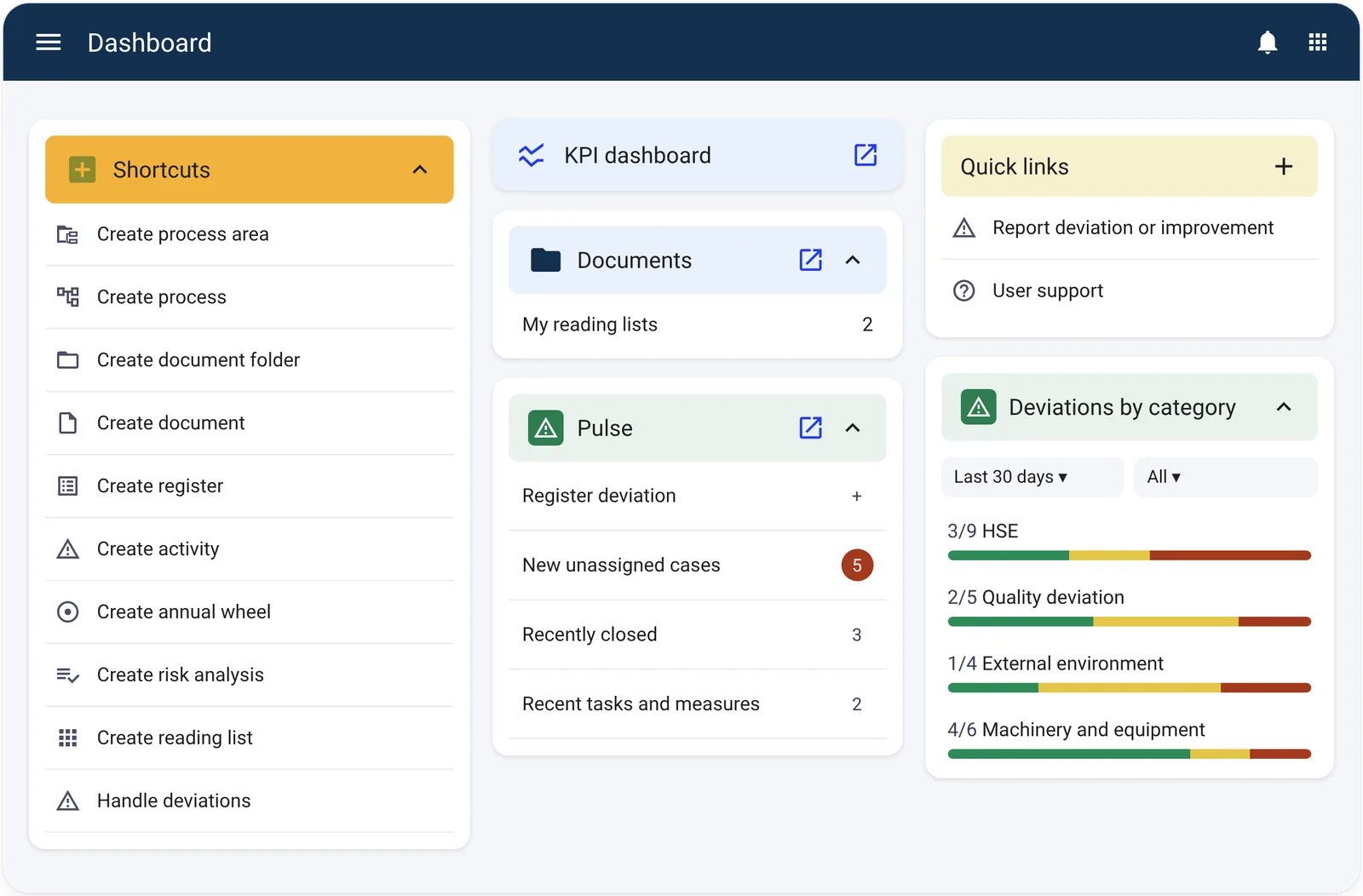Select Create process shortcut
The image size is (1363, 896).
[x=249, y=297]
